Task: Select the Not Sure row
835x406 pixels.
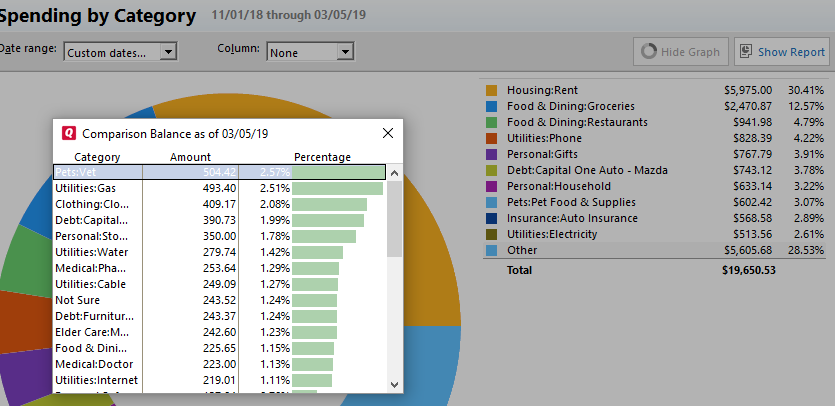Action: pos(220,300)
